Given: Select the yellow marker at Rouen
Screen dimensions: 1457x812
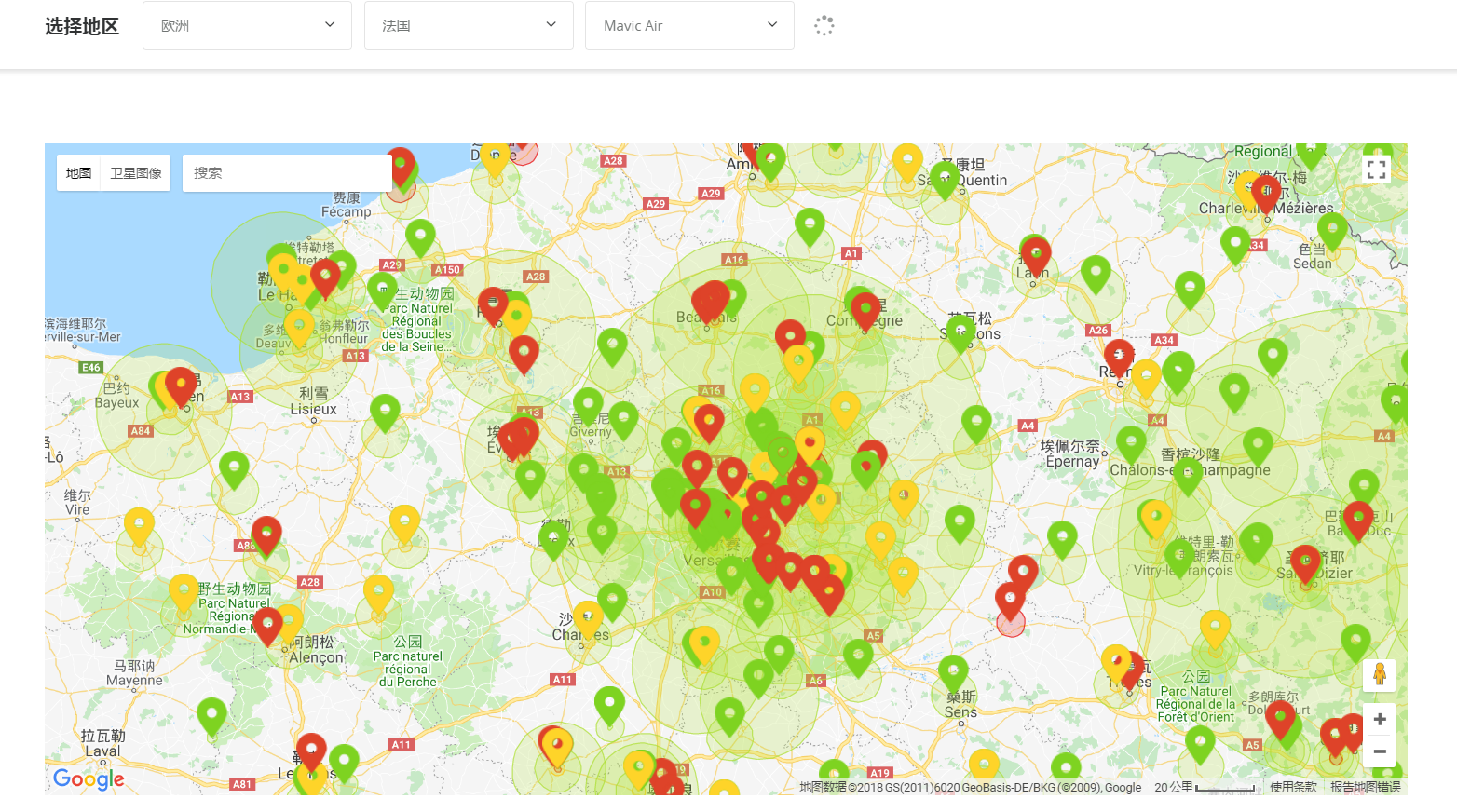Looking at the screenshot, I should tap(516, 318).
